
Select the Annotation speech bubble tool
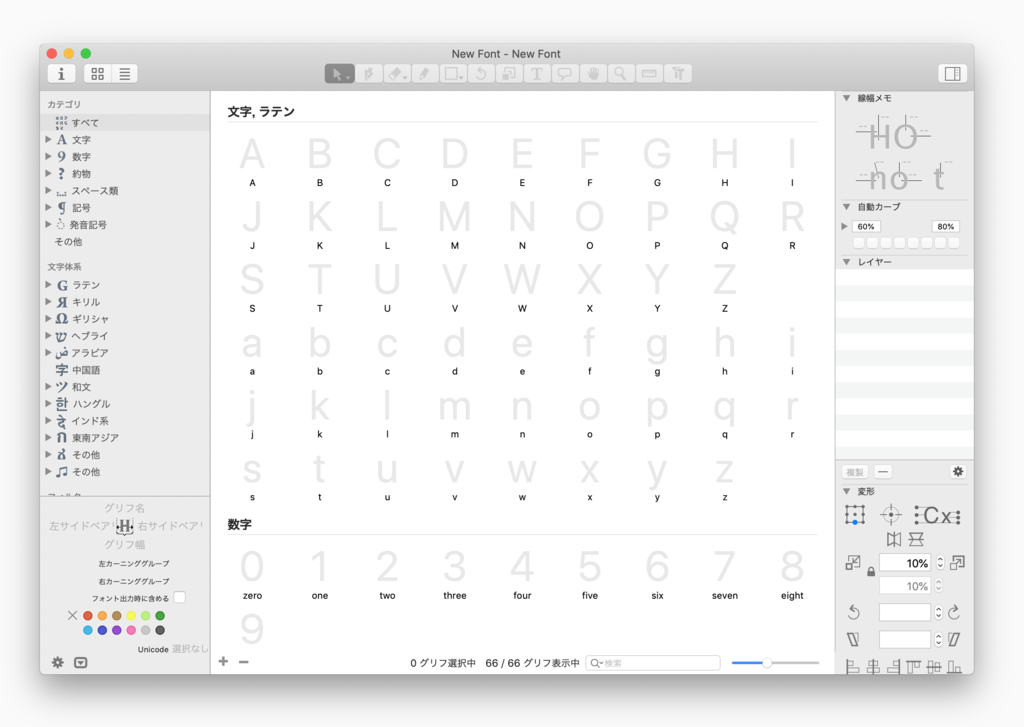pos(564,74)
